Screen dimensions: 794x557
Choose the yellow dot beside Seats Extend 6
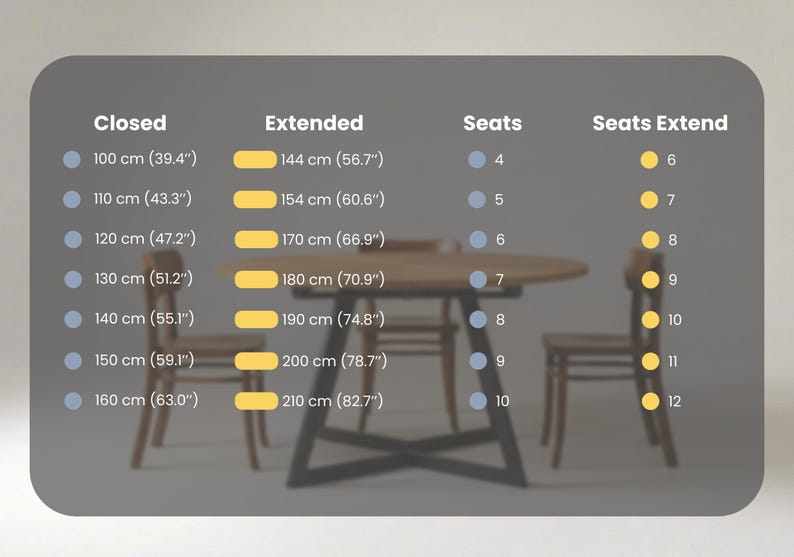click(649, 160)
